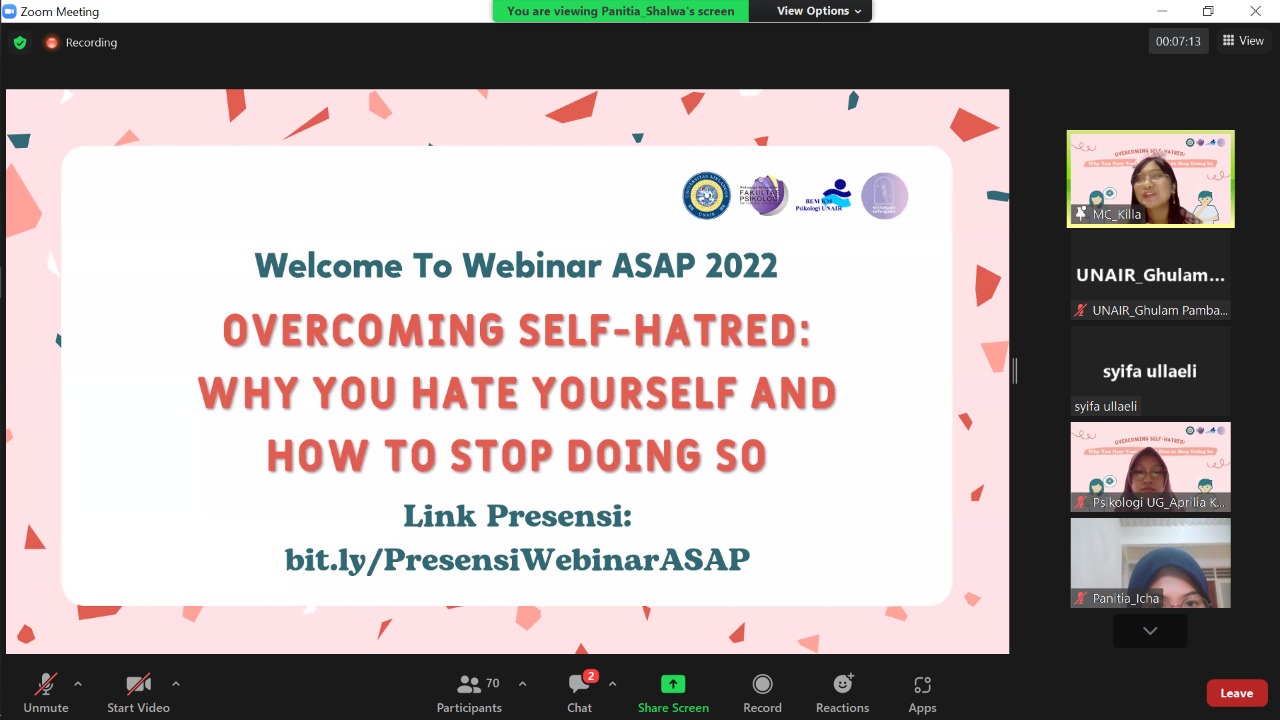Screen dimensions: 1280x720
Task: Toggle Start Video camera button
Action: pos(138,685)
